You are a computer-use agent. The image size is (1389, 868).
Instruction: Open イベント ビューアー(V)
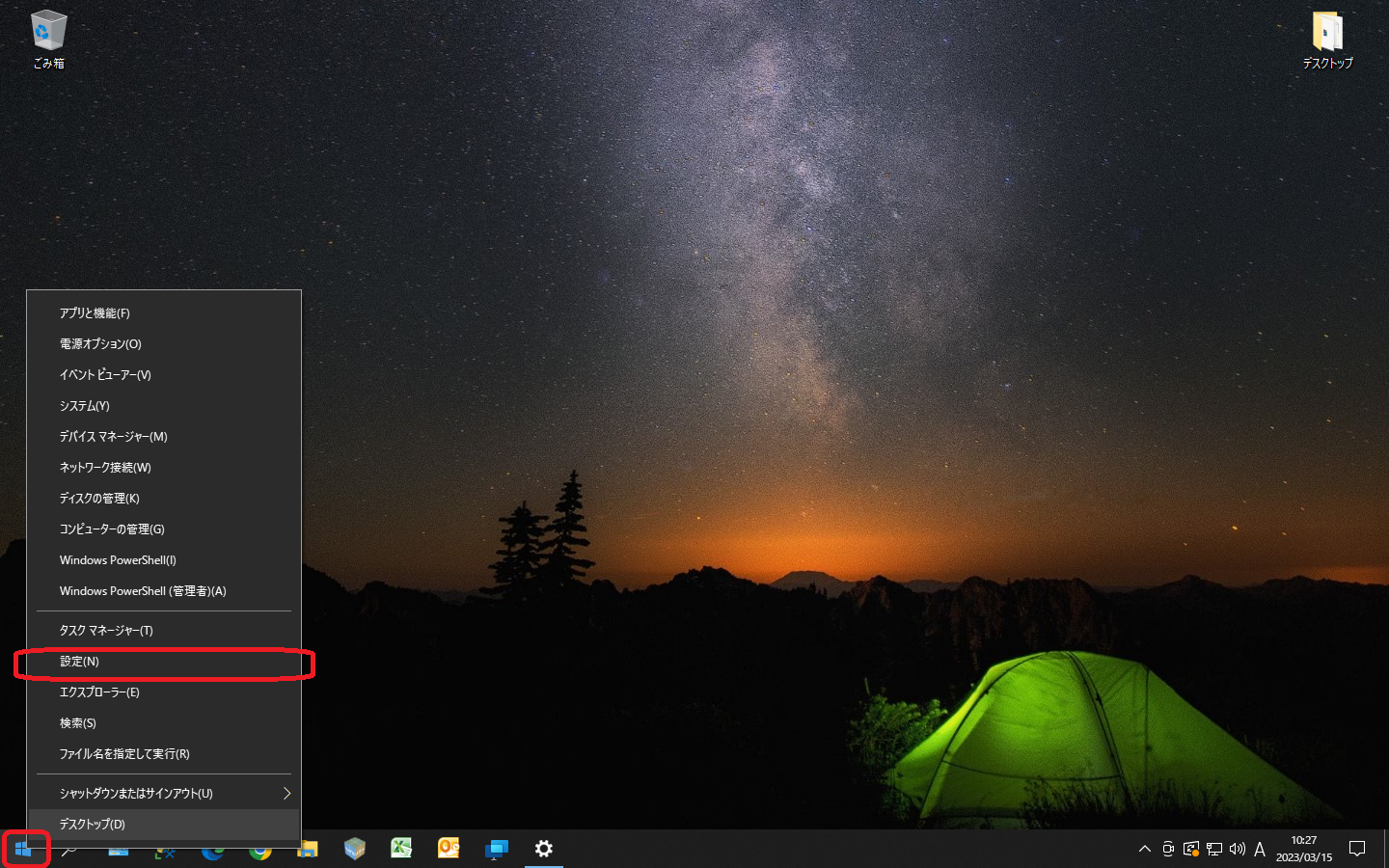pos(164,375)
